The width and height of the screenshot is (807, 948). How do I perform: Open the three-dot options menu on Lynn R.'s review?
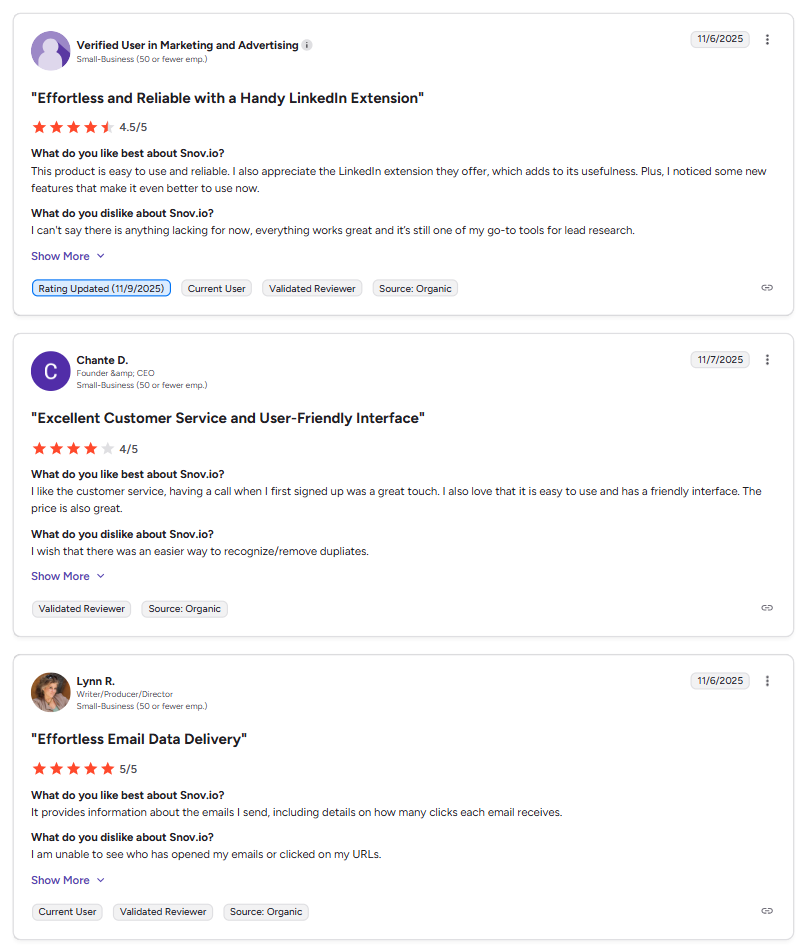pos(767,680)
